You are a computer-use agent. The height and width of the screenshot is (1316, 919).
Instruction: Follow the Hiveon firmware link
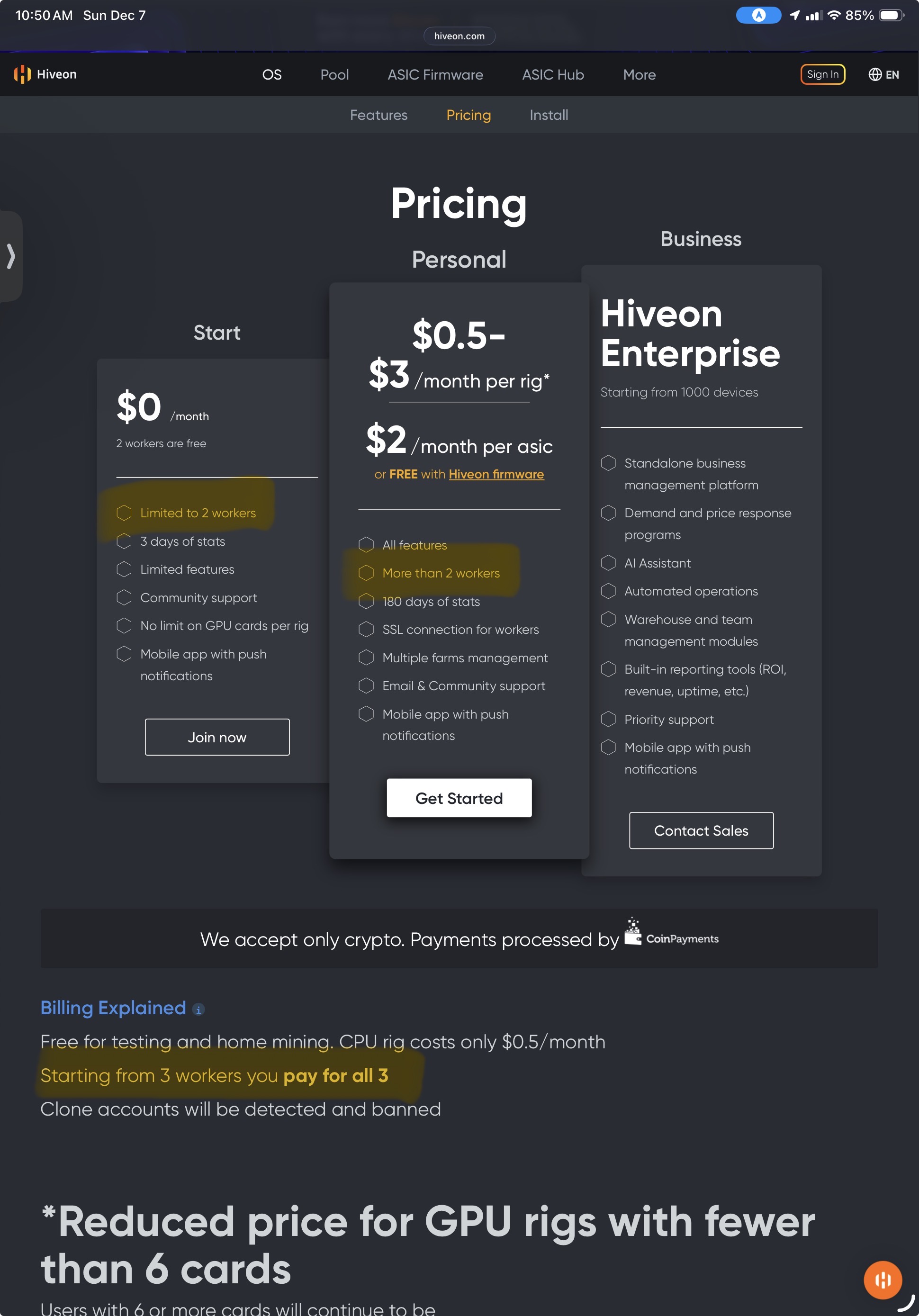496,475
